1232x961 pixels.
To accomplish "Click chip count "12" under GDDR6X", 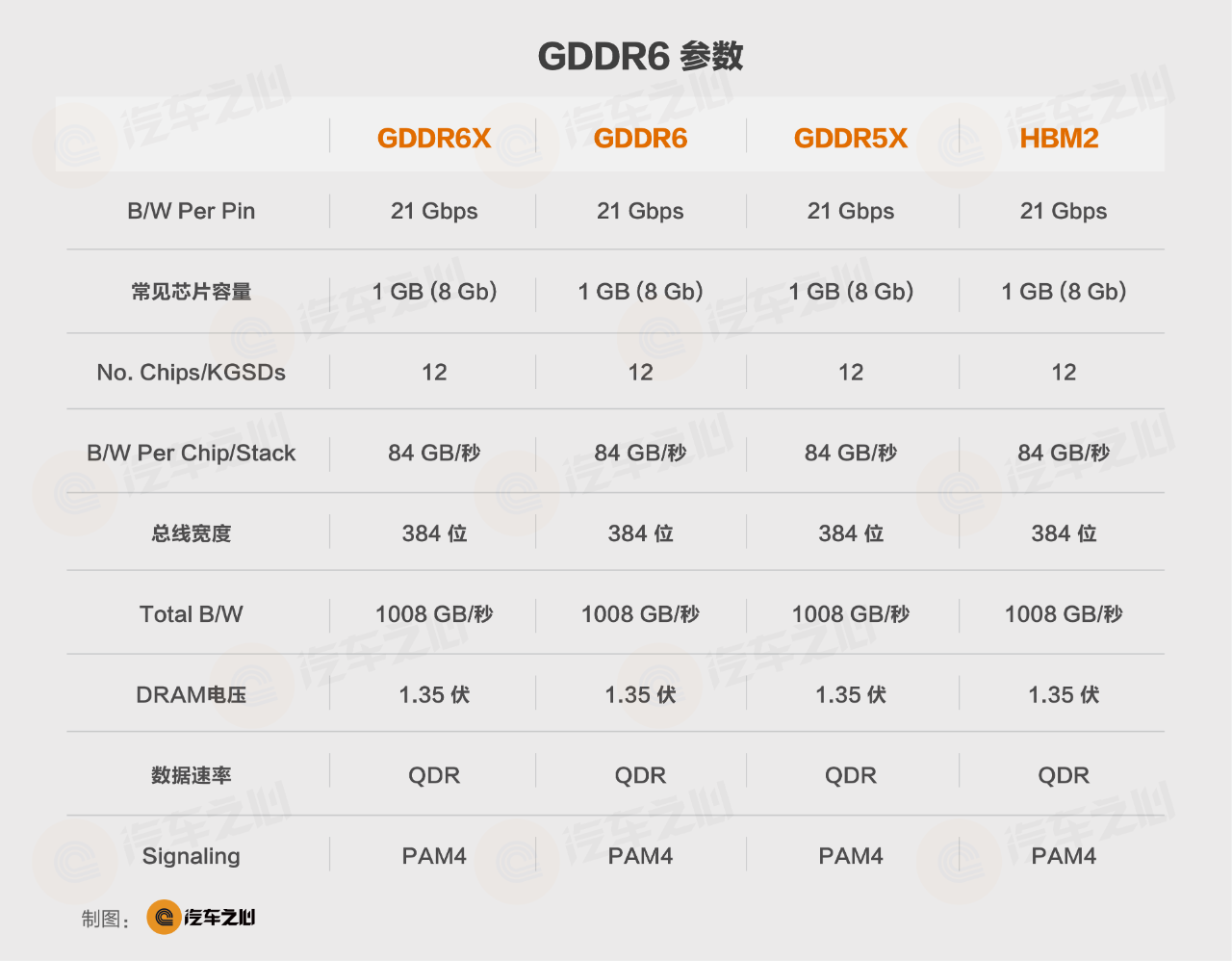I will [x=434, y=373].
